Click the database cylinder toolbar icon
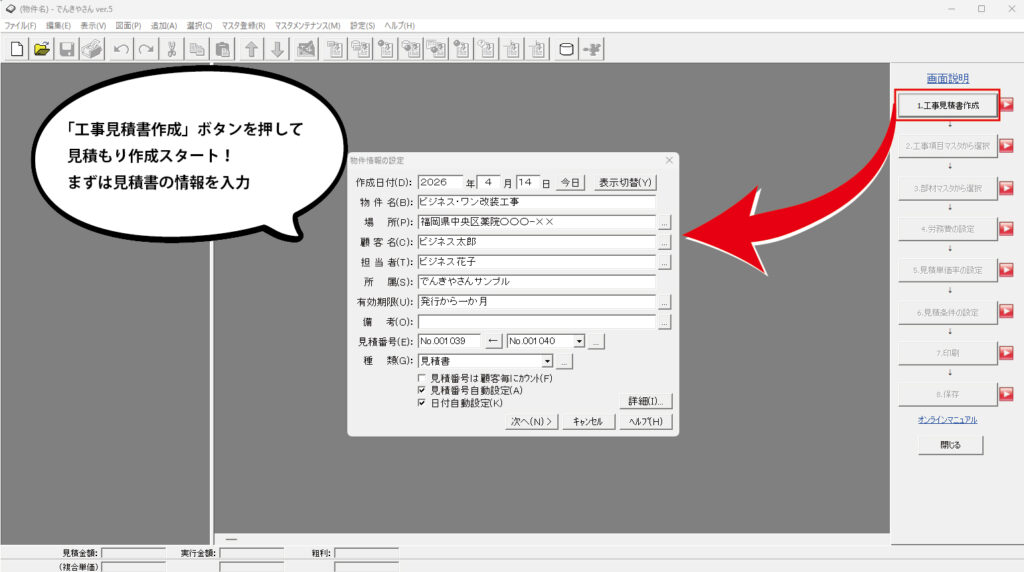 [x=567, y=49]
